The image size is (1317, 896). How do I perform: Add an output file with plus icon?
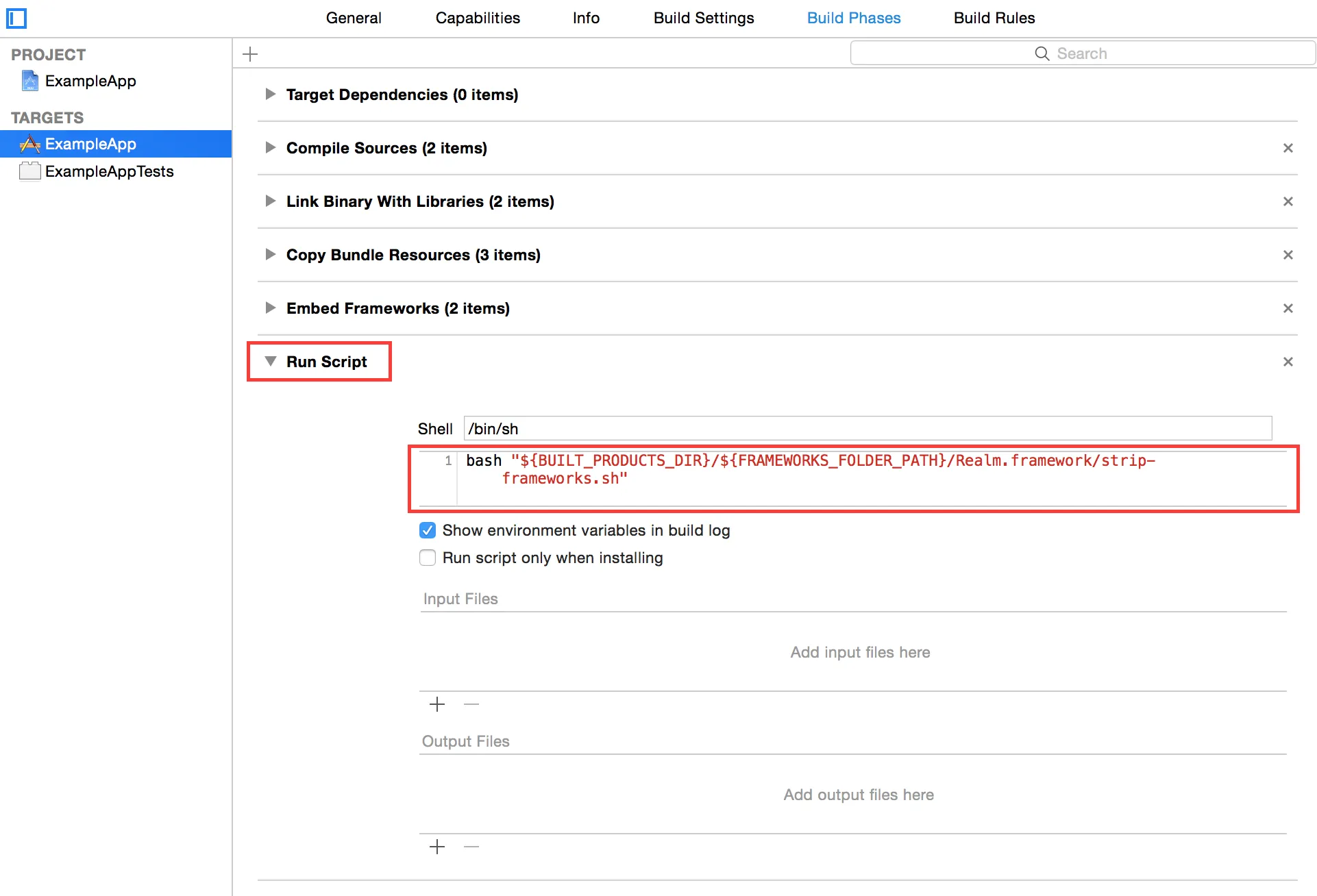[x=437, y=847]
